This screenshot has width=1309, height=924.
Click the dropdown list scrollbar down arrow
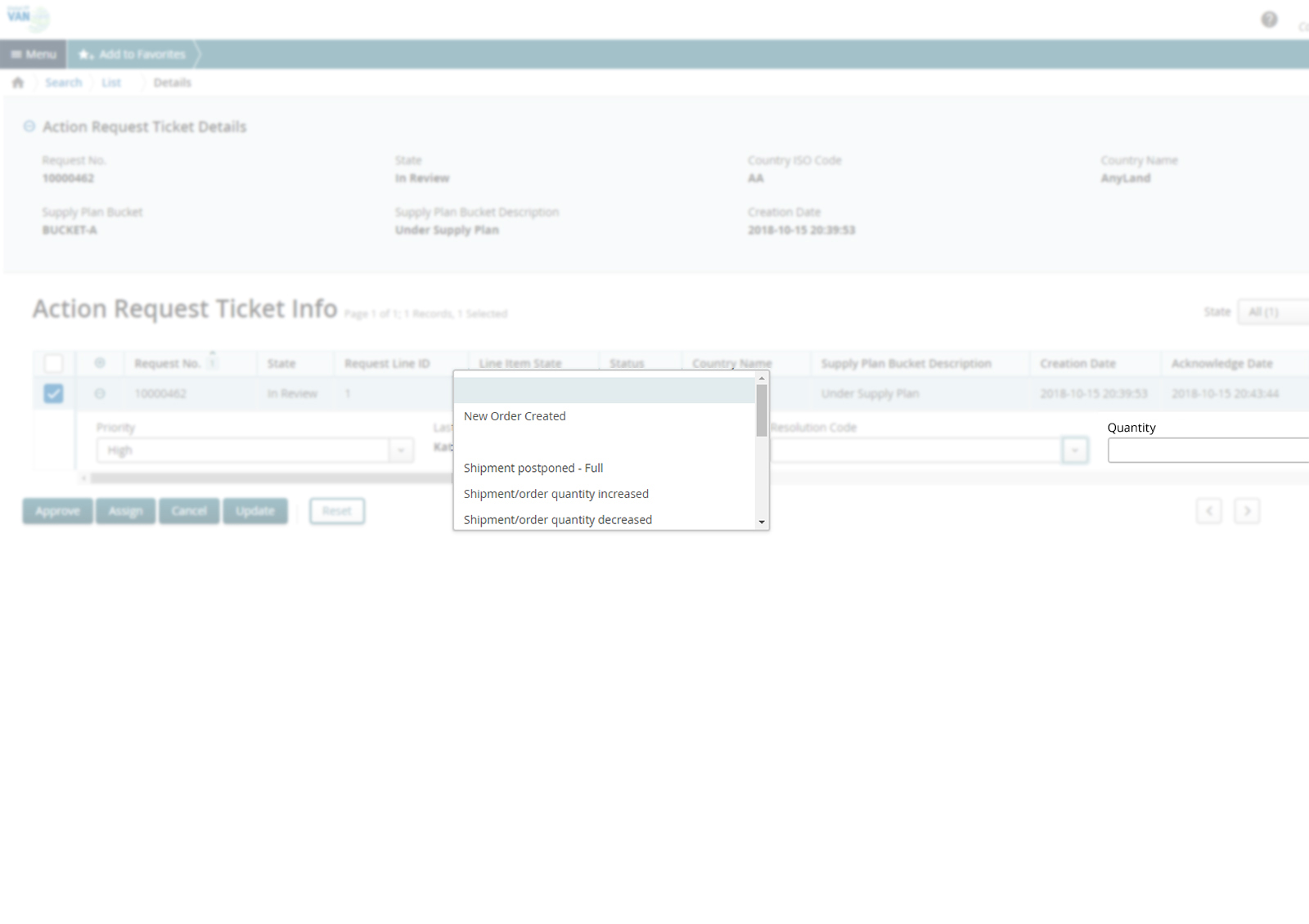(762, 522)
